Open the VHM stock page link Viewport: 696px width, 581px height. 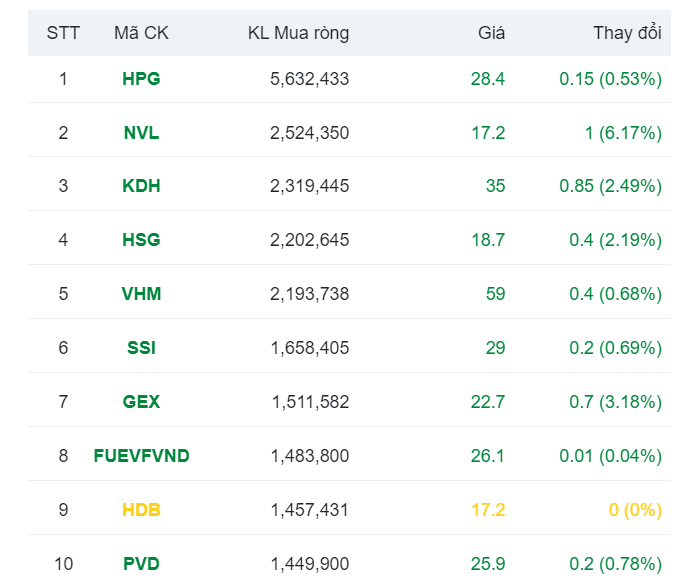coord(141,294)
